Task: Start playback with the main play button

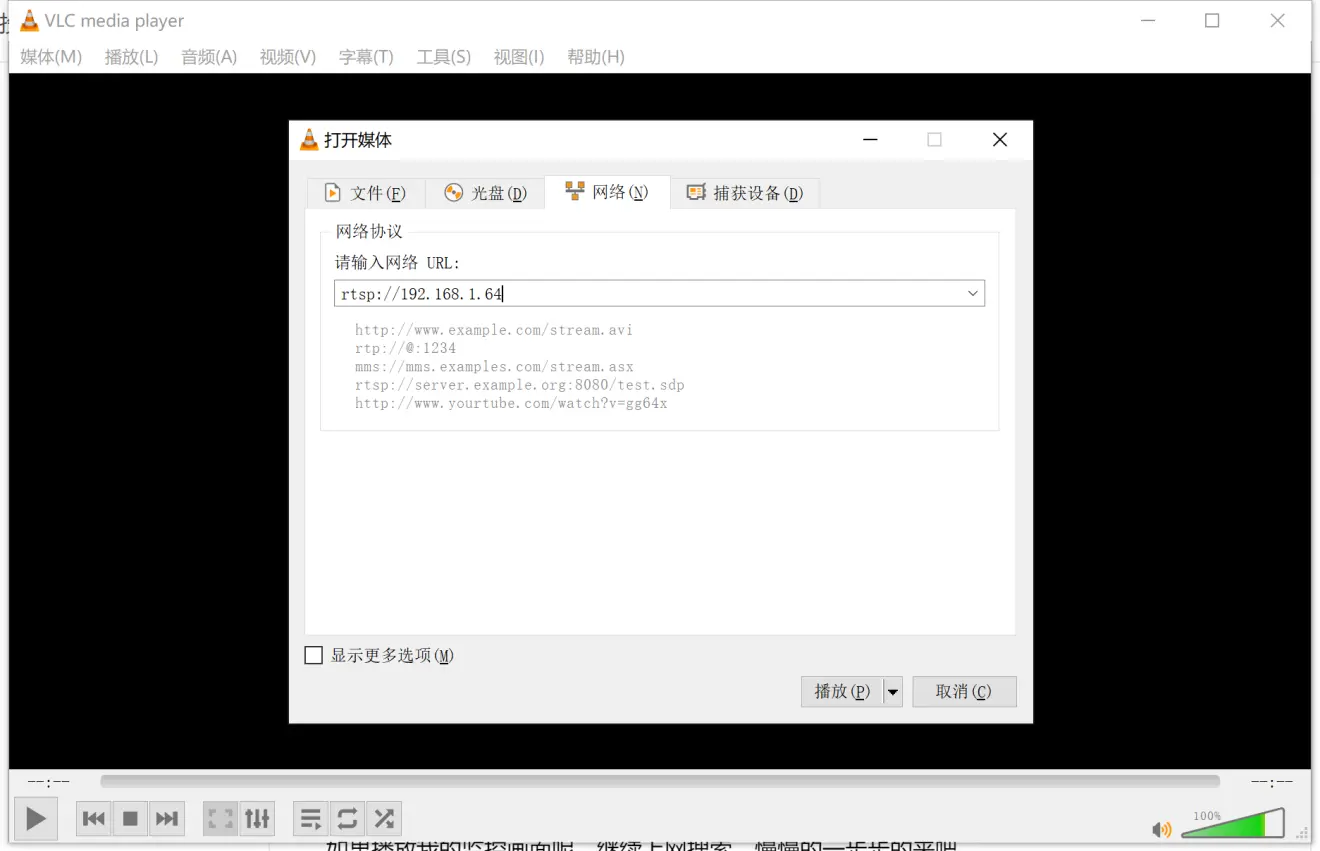Action: tap(36, 819)
